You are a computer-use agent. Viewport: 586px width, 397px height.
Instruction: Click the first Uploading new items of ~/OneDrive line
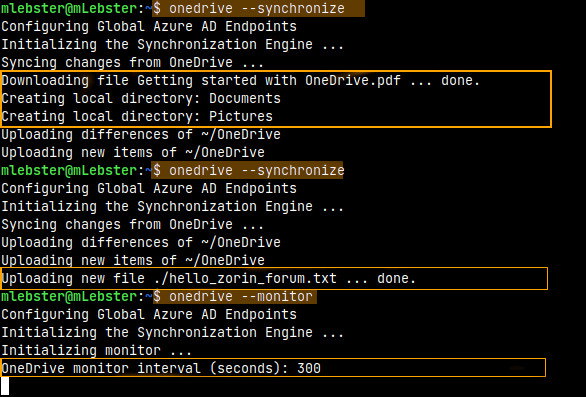coord(133,153)
